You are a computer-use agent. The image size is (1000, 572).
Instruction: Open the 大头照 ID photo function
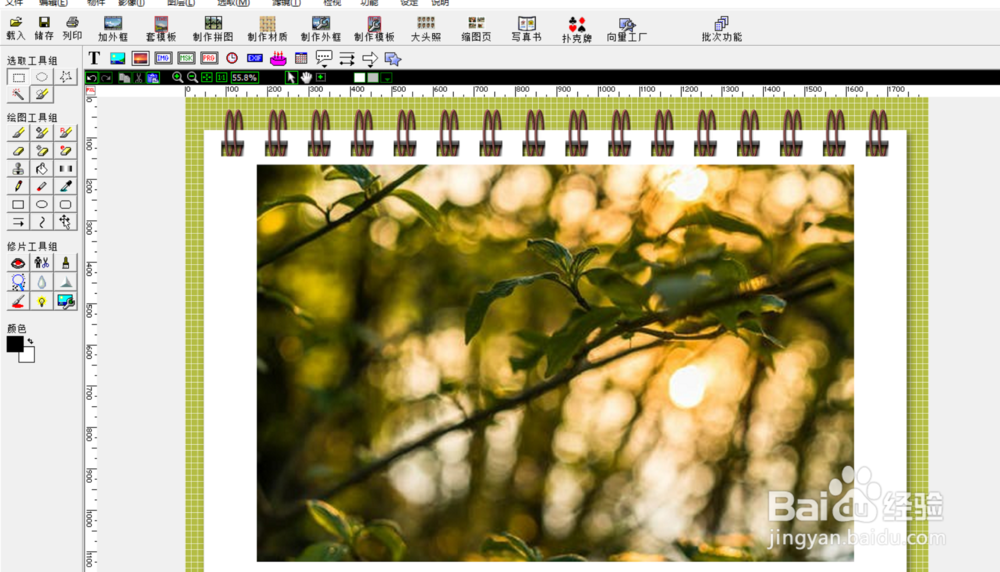426,29
